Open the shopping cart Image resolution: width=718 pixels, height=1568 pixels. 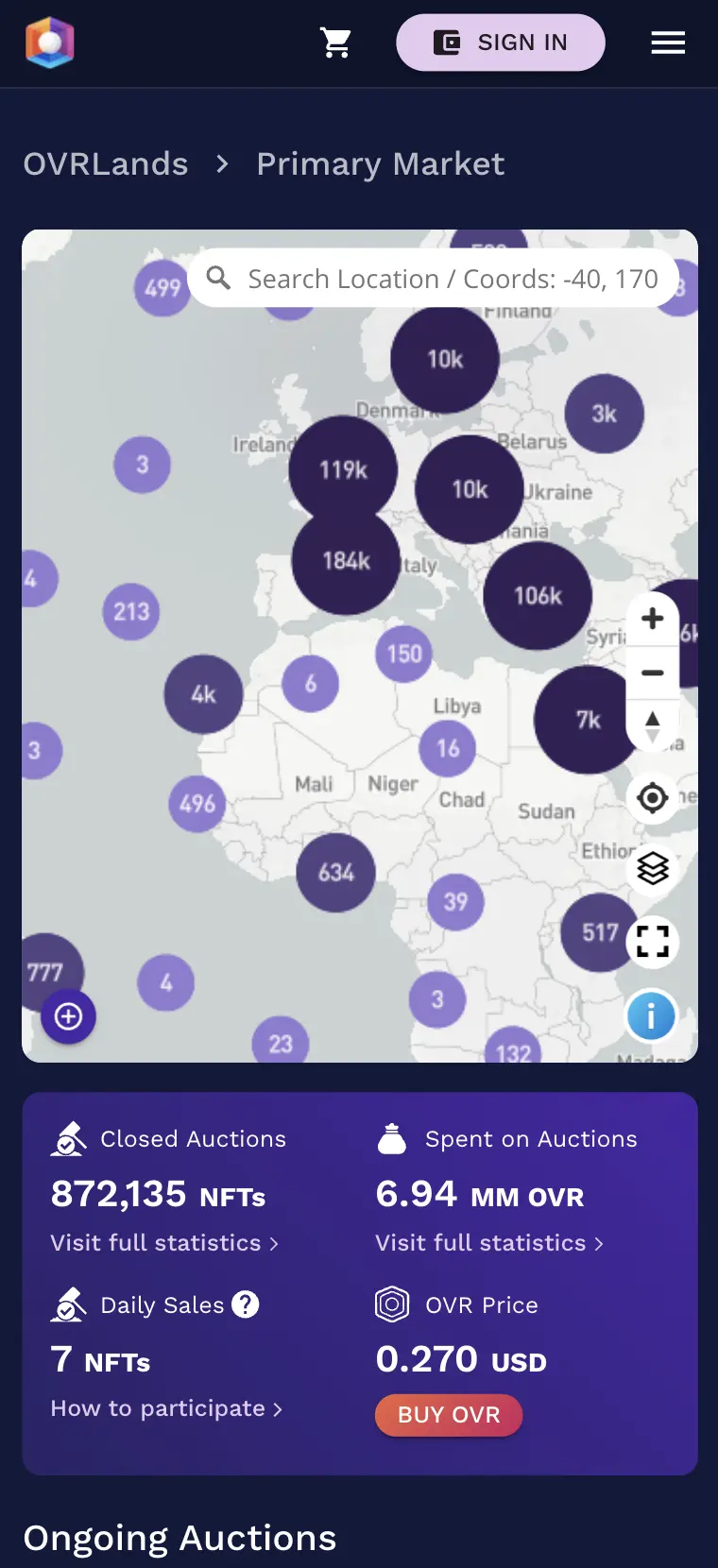[335, 43]
